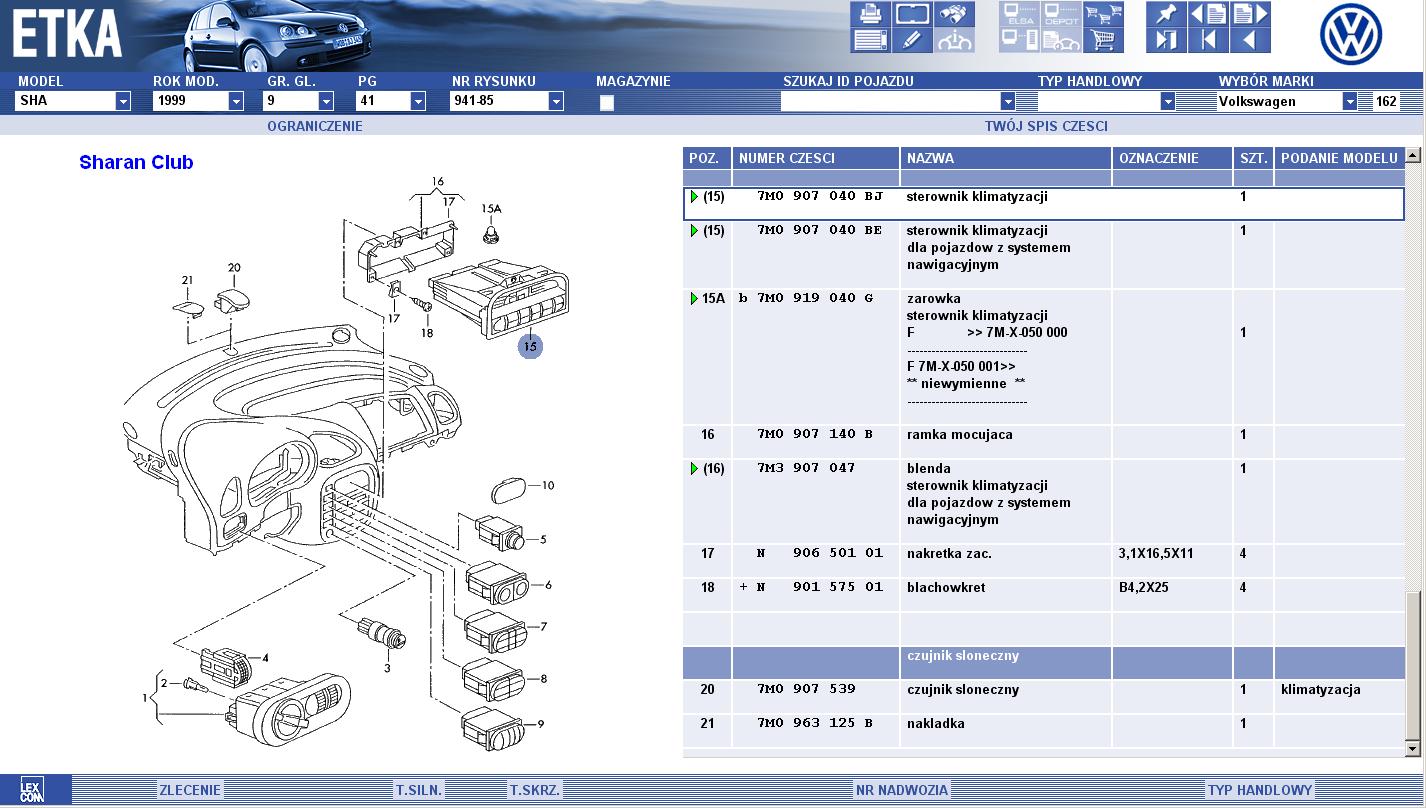
Task: Open the DEPOT connection icon
Action: pos(1062,14)
